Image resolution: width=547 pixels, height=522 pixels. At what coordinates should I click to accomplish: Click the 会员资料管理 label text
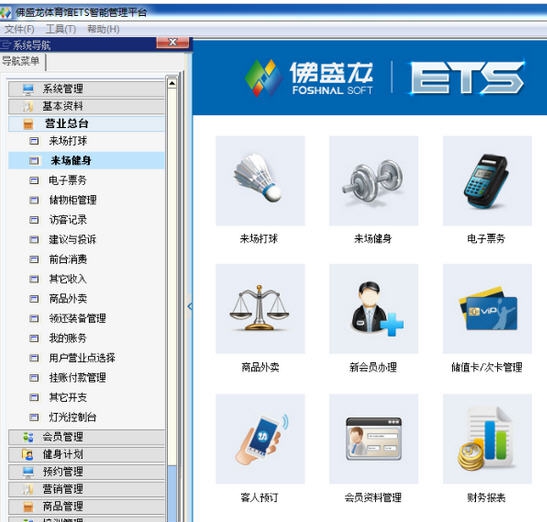373,497
